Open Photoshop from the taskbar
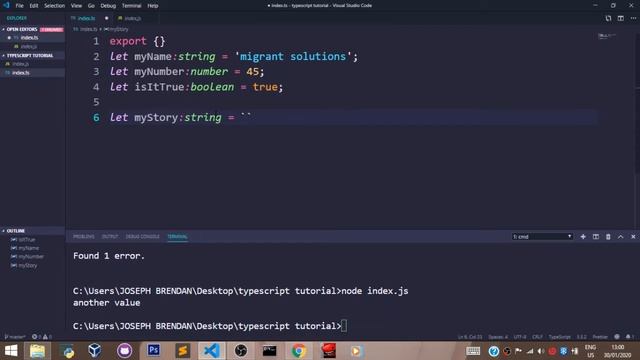Image resolution: width=640 pixels, height=360 pixels. [x=153, y=351]
